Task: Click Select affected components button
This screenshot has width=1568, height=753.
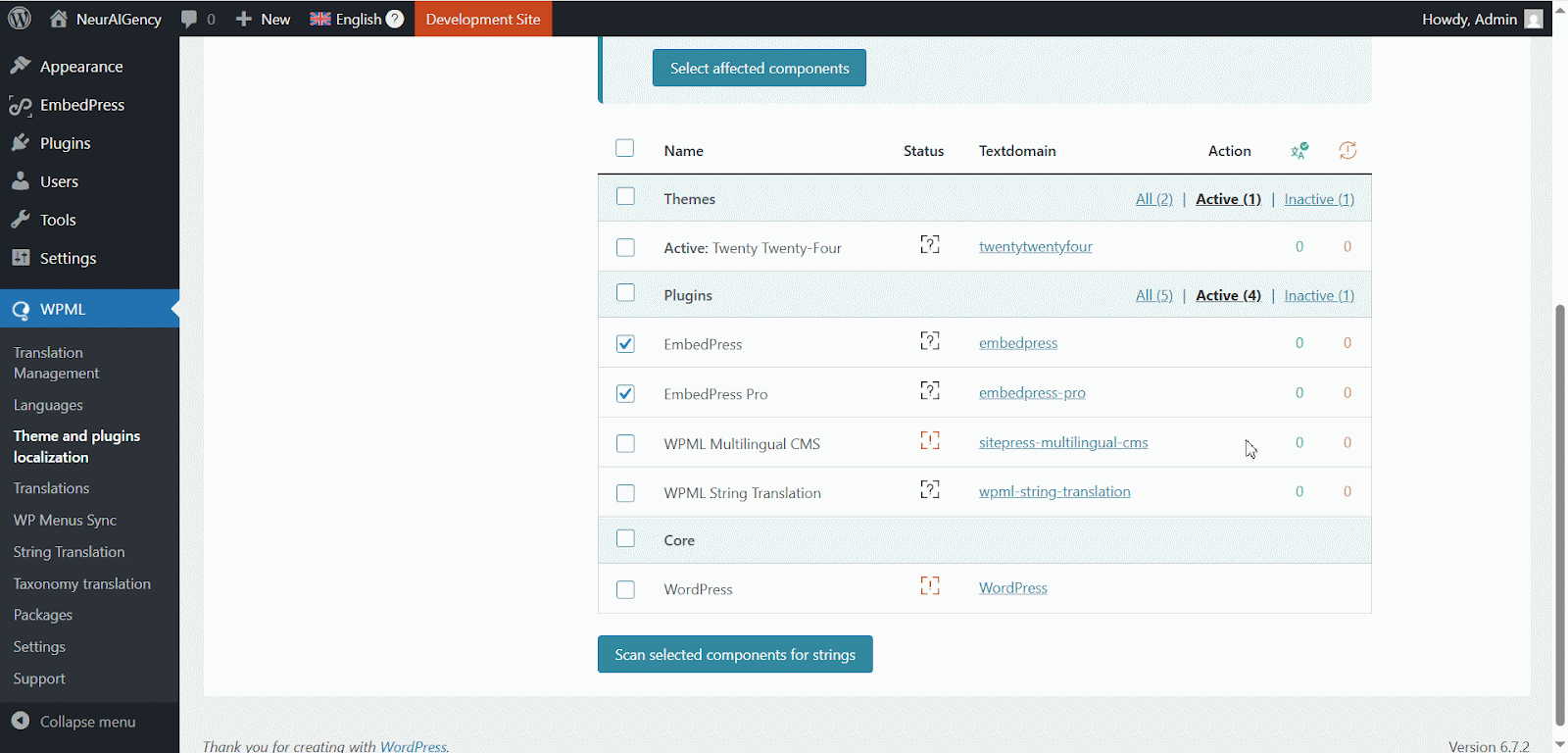Action: click(759, 68)
